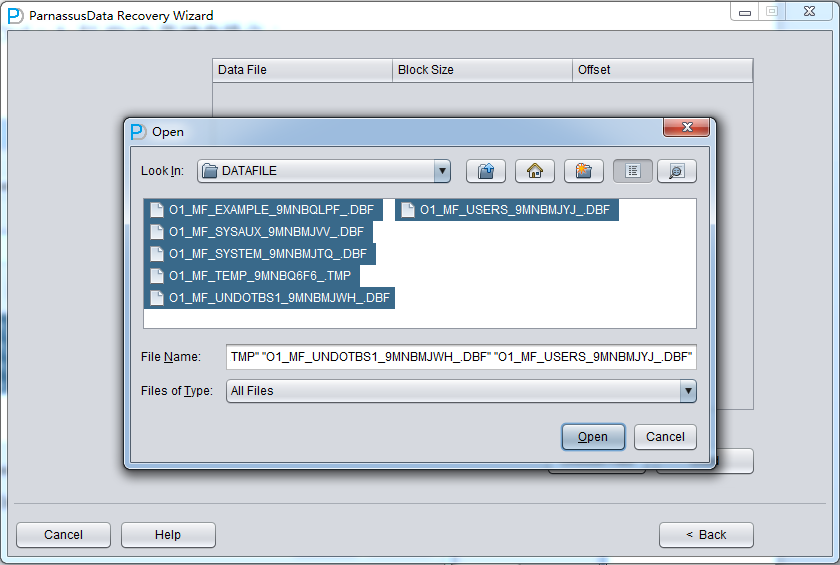Click the File Name input field
840x565 pixels.
pos(461,357)
